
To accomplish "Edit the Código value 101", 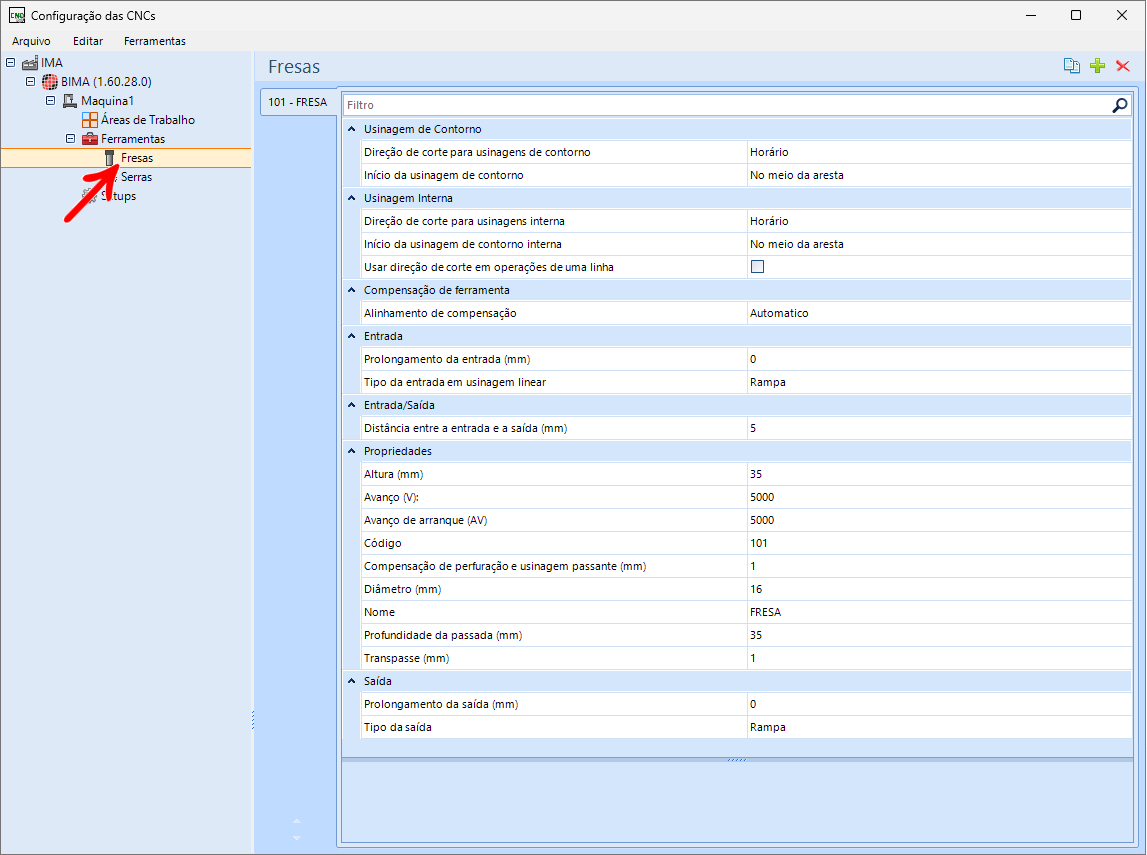I will click(x=939, y=543).
